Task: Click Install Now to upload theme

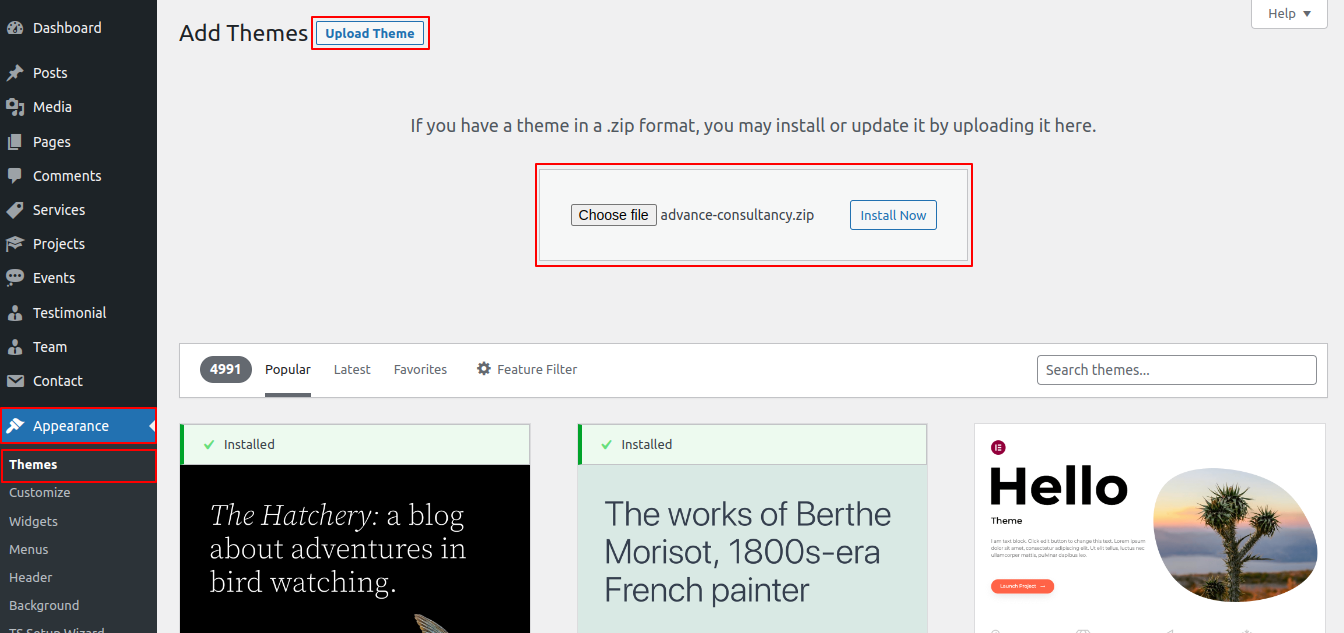Action: click(893, 215)
